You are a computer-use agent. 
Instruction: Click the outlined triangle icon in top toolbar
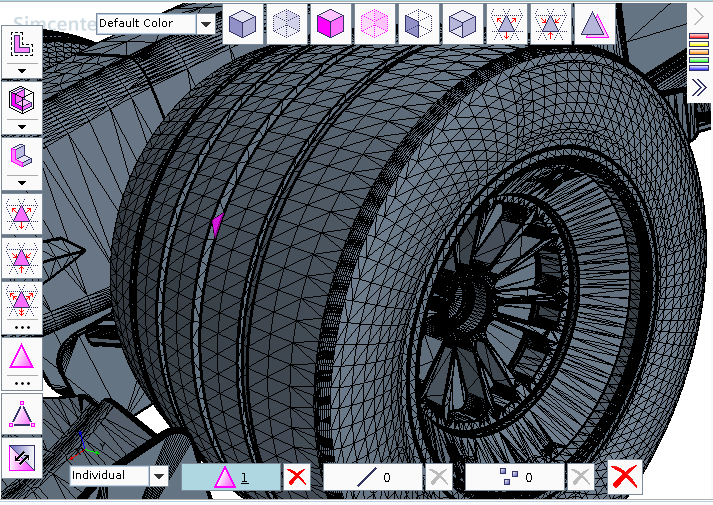click(595, 24)
